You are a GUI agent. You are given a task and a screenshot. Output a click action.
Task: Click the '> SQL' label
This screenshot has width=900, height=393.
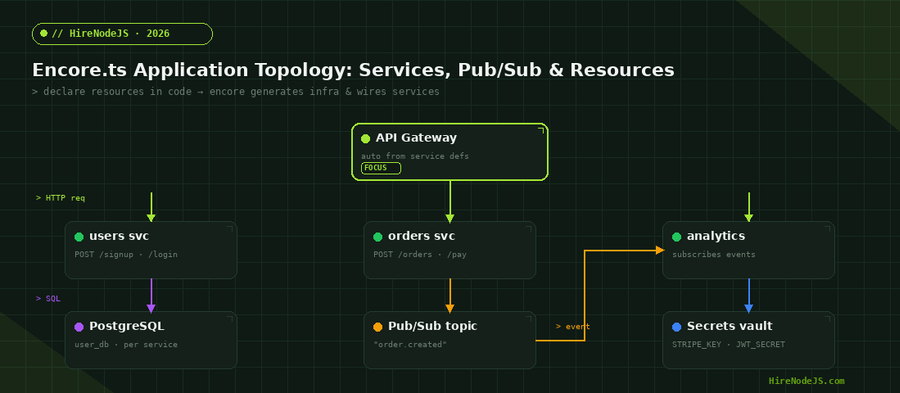pos(48,299)
